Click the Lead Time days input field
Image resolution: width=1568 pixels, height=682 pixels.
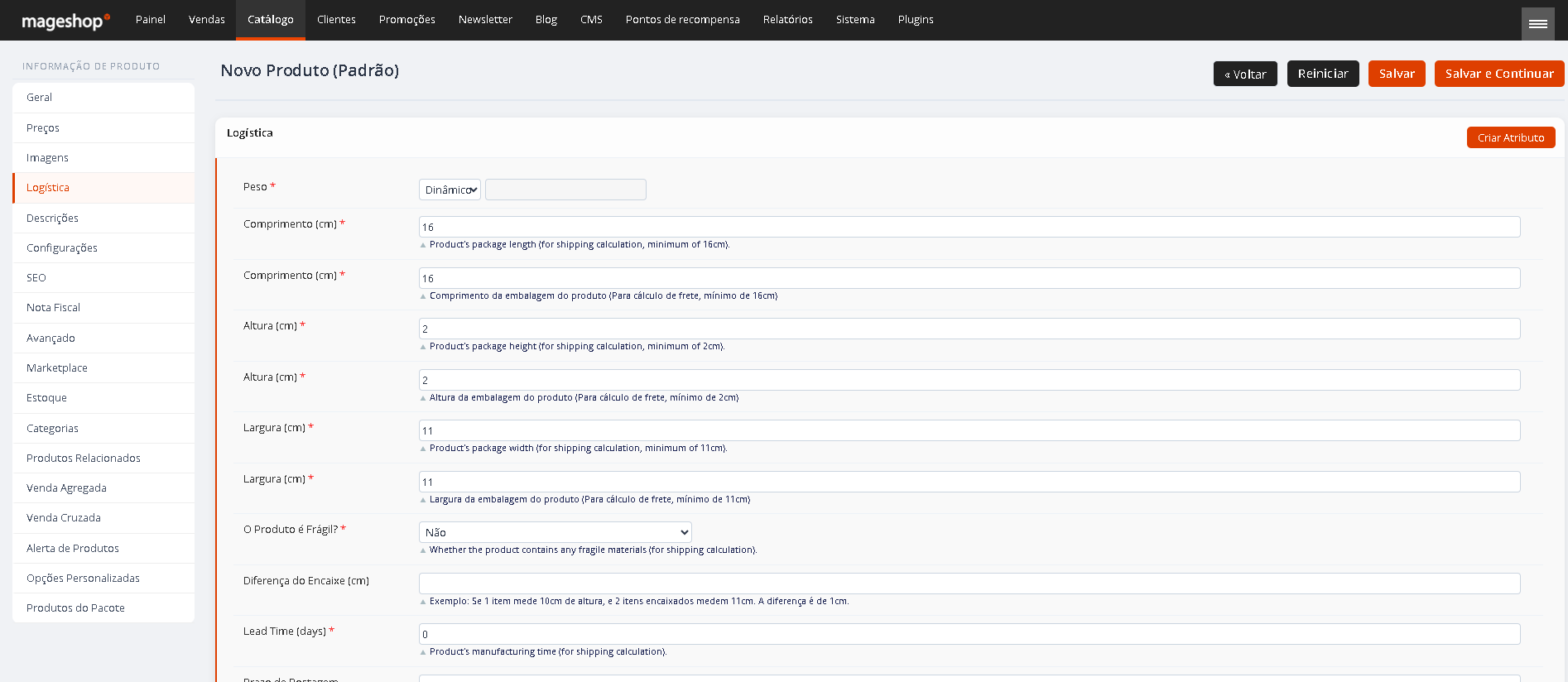(969, 634)
